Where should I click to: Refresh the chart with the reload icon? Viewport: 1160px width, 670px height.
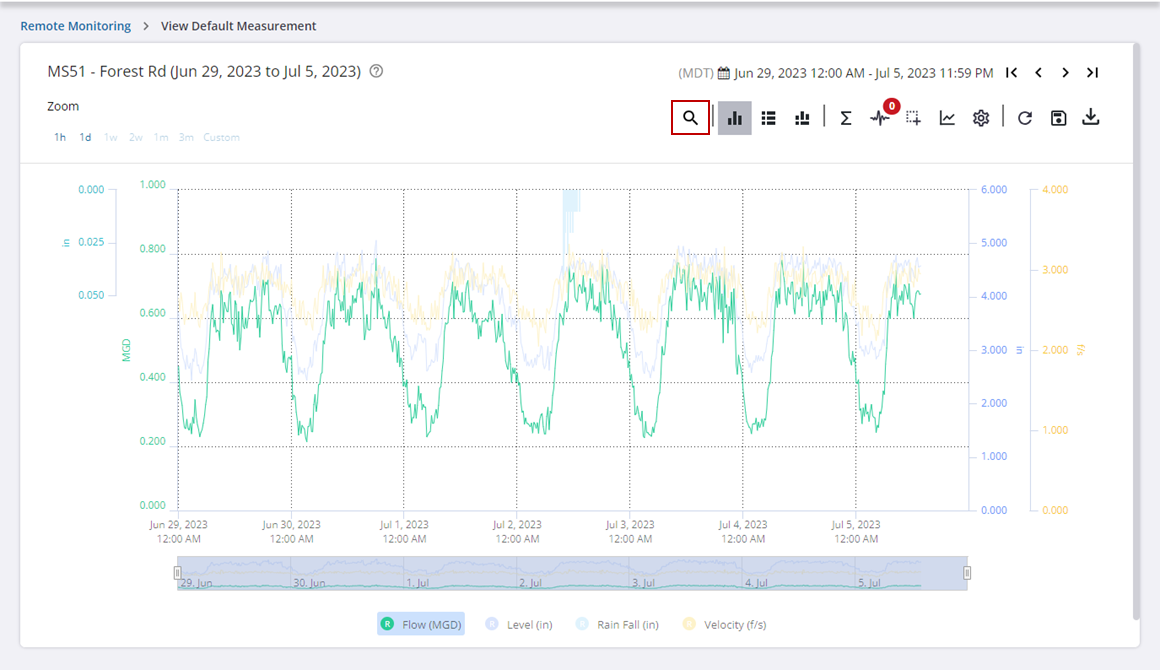(1025, 118)
